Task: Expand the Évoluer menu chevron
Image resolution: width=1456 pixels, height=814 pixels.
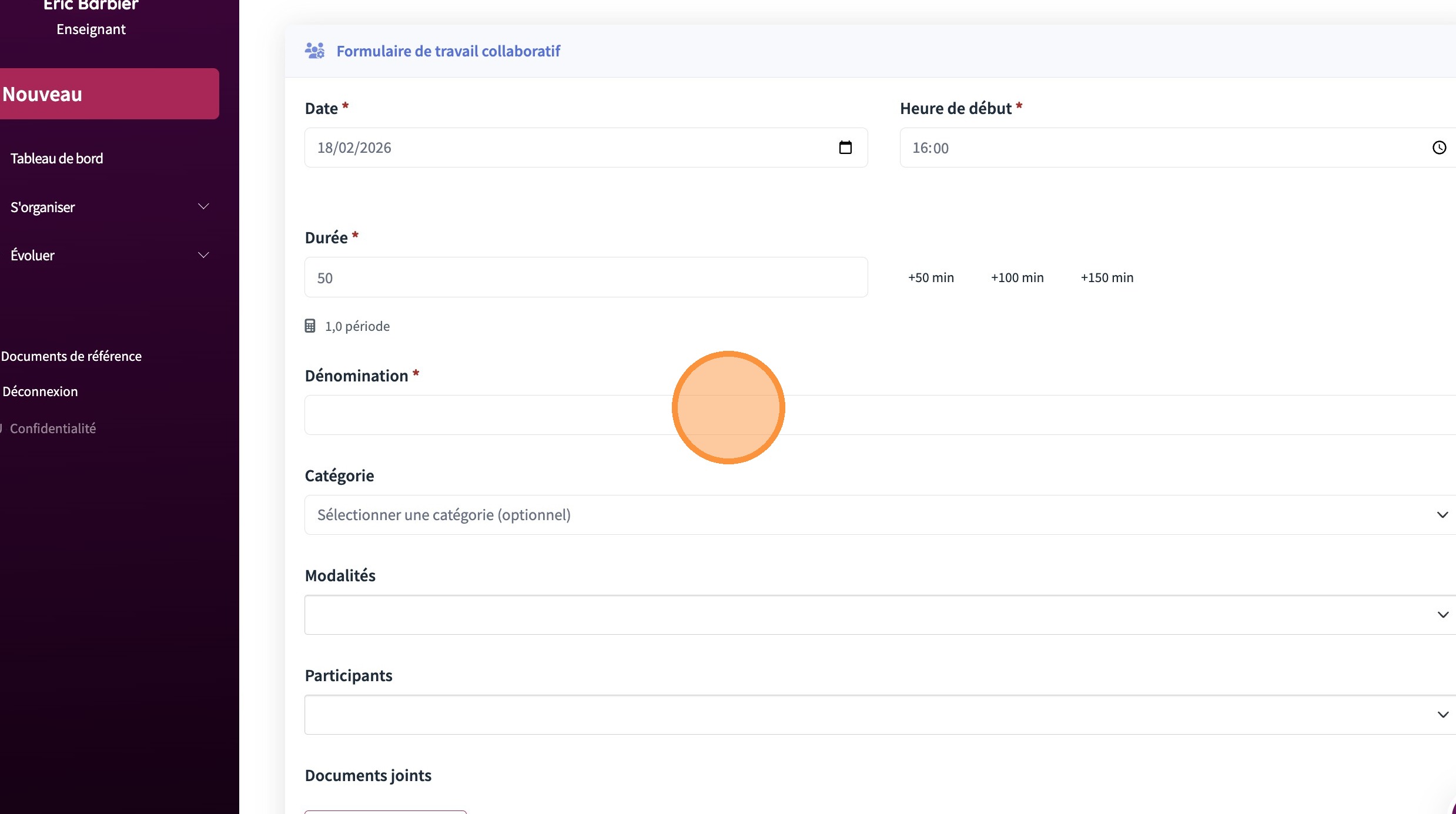Action: pos(203,255)
